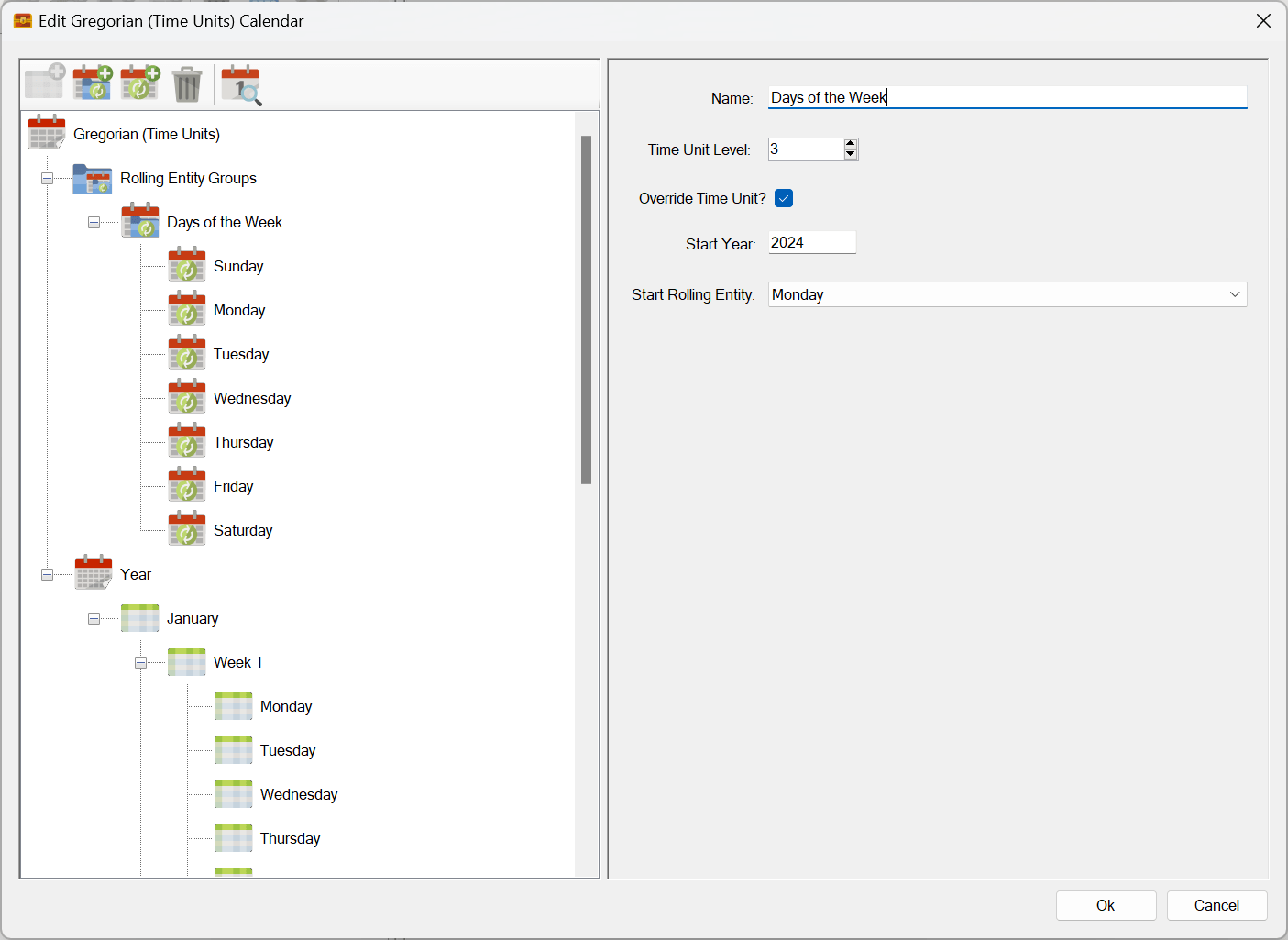Screen dimensions: 1288x940
Task: Collapse the Week 1 tree node
Action: point(140,663)
